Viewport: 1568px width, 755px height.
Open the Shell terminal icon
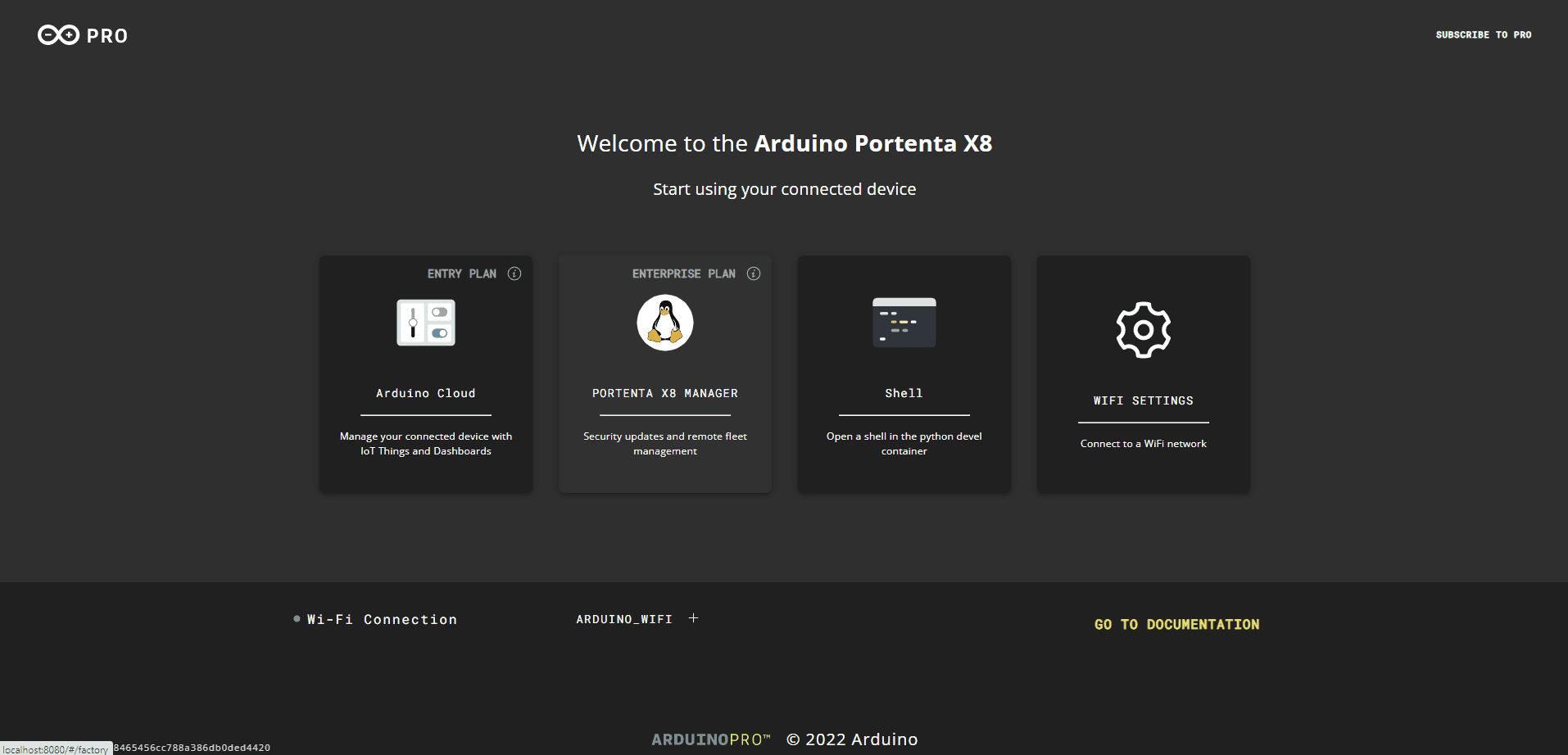tap(904, 323)
